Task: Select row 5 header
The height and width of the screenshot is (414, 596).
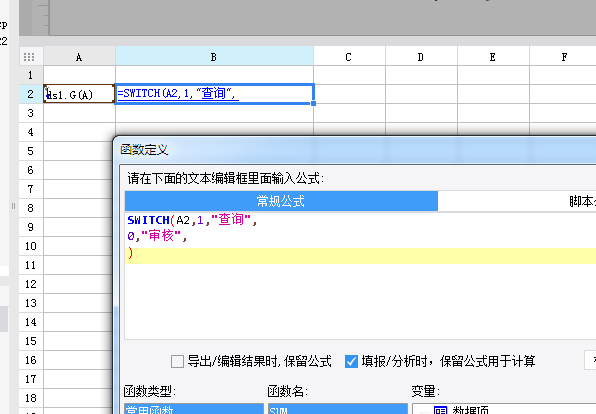Action: 31,151
